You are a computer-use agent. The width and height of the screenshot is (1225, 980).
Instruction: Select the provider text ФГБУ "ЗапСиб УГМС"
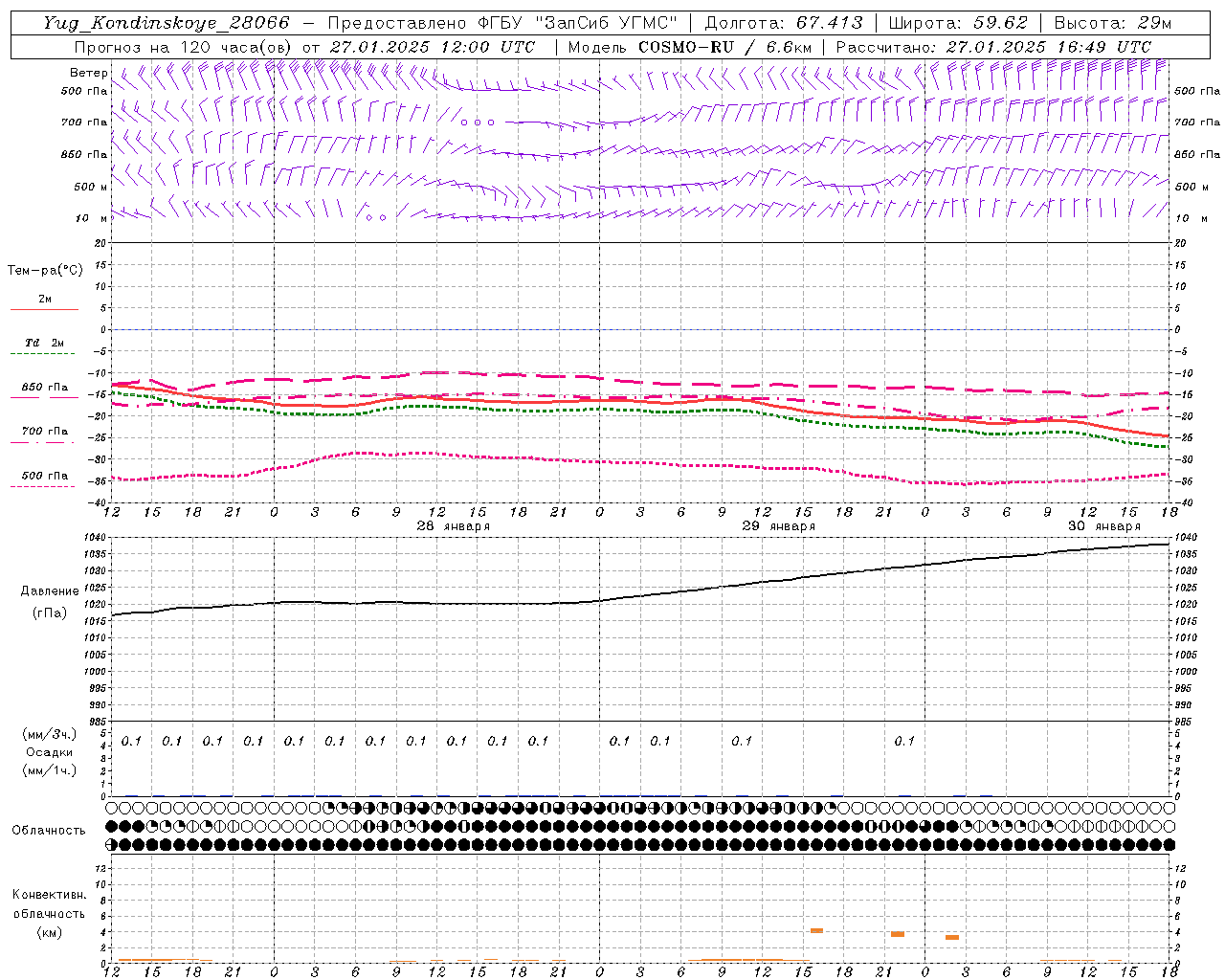(x=577, y=23)
